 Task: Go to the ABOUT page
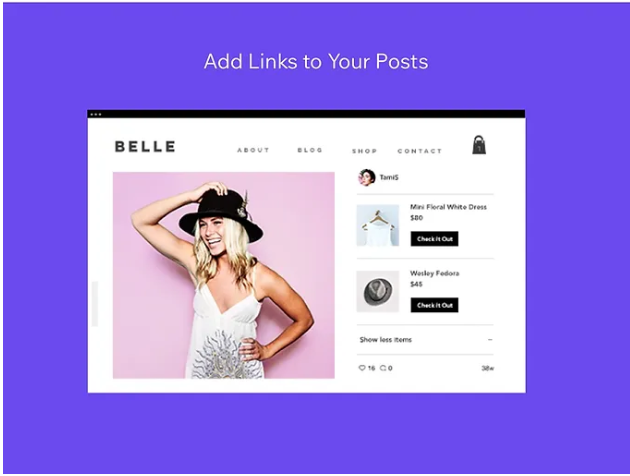pyautogui.click(x=253, y=150)
